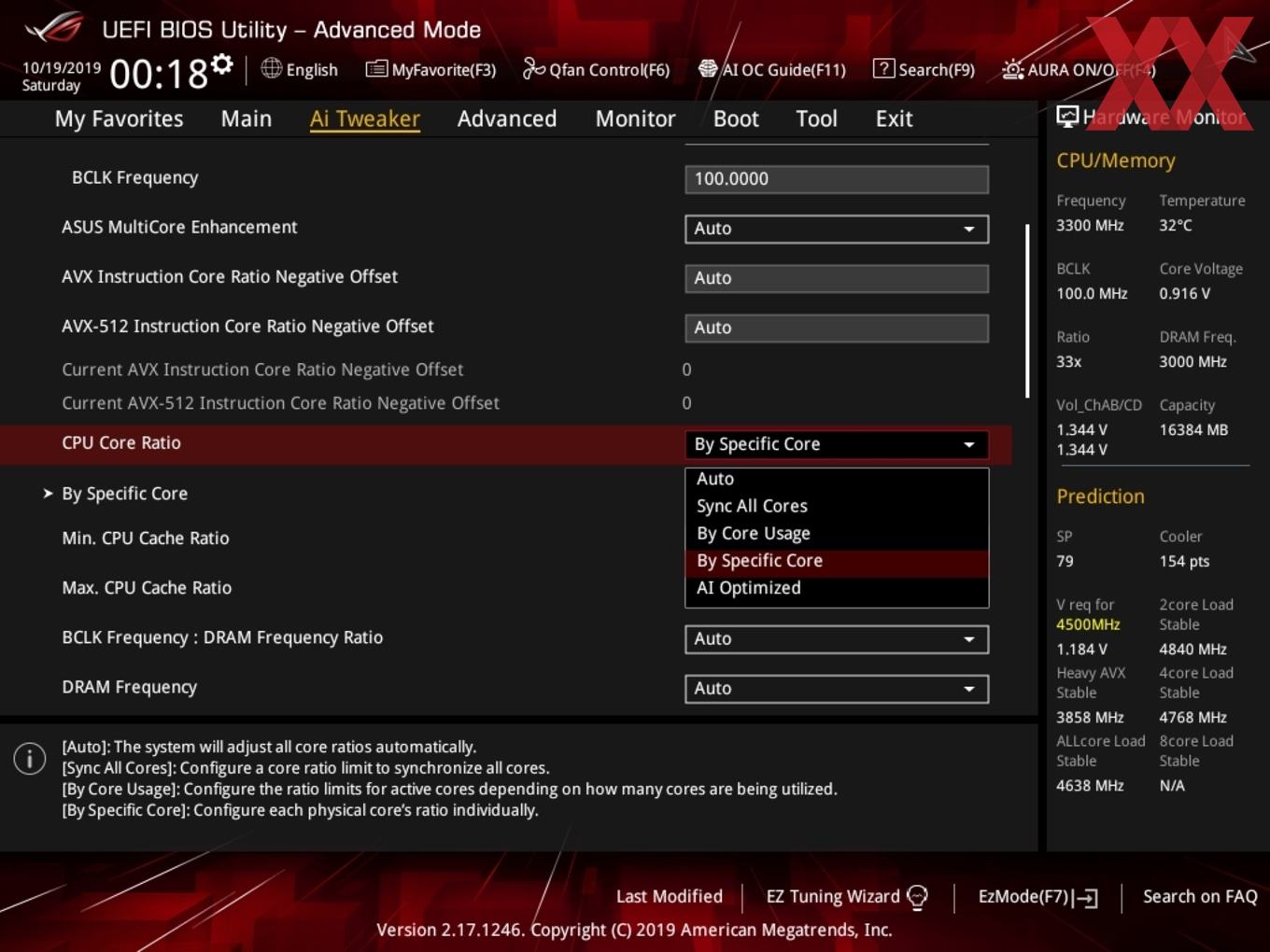Click the CPU Core Ratio row label
The height and width of the screenshot is (952, 1270).
coord(121,443)
